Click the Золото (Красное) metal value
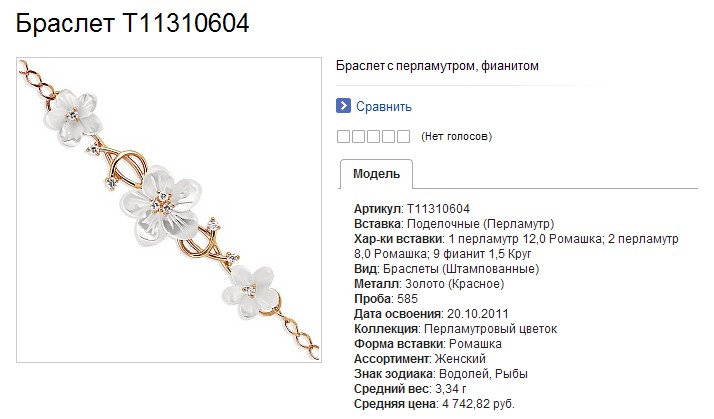The height and width of the screenshot is (419, 714). [454, 284]
